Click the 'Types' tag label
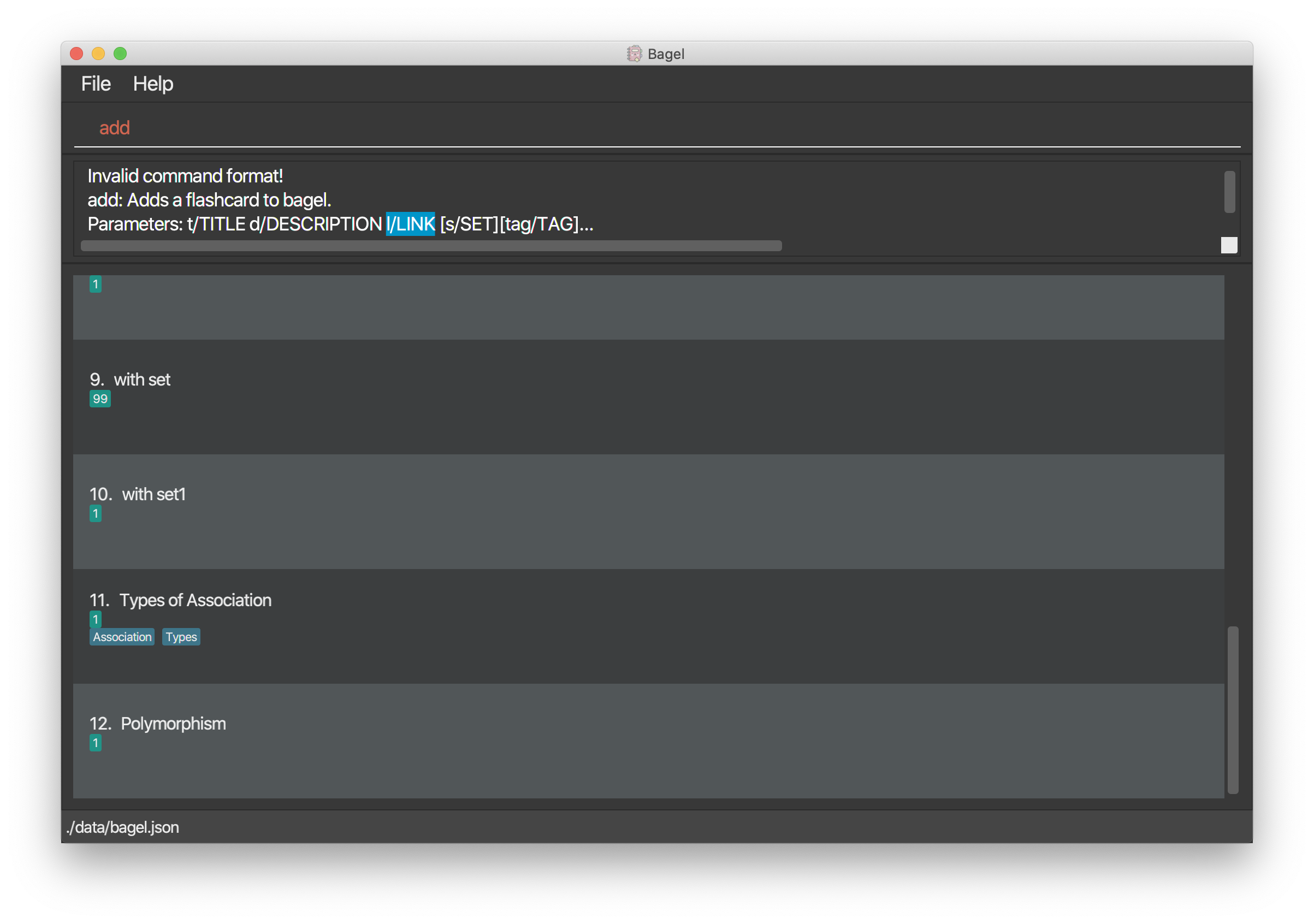The height and width of the screenshot is (924, 1314). pyautogui.click(x=181, y=637)
